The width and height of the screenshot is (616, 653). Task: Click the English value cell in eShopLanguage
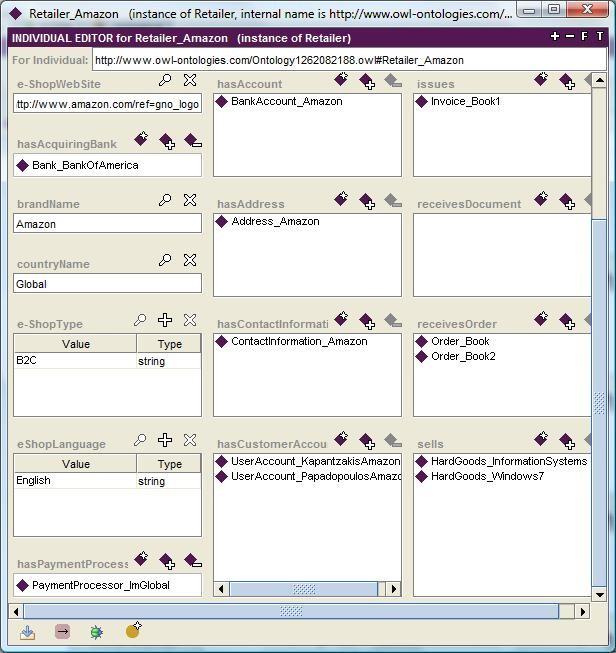[x=75, y=481]
